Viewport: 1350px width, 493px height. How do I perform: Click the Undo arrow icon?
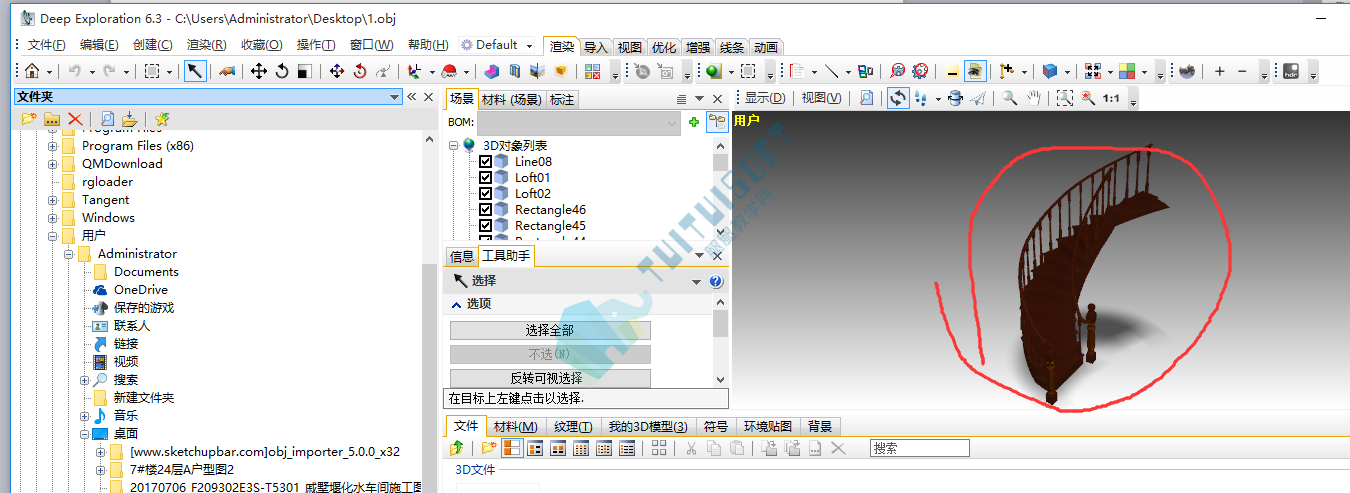pyautogui.click(x=74, y=71)
